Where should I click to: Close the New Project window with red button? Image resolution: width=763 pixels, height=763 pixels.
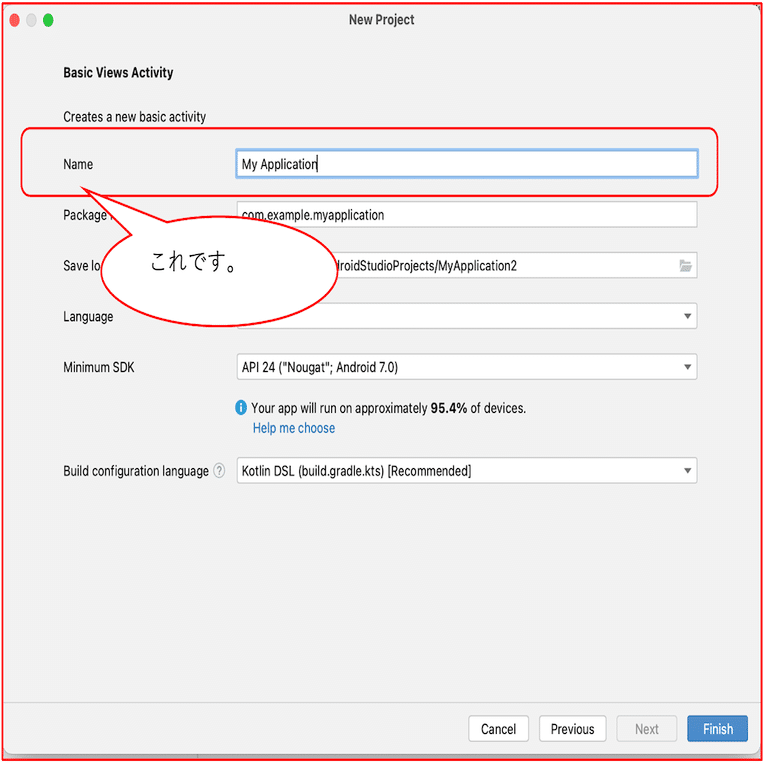[15, 20]
